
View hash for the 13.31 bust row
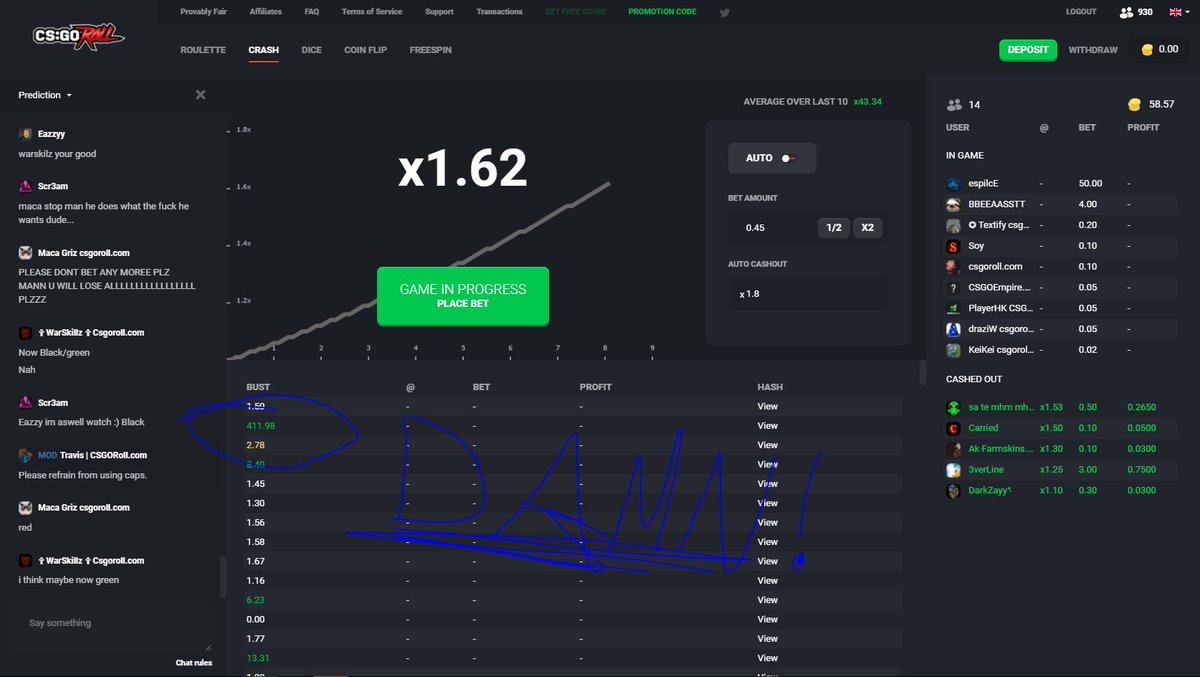point(768,658)
